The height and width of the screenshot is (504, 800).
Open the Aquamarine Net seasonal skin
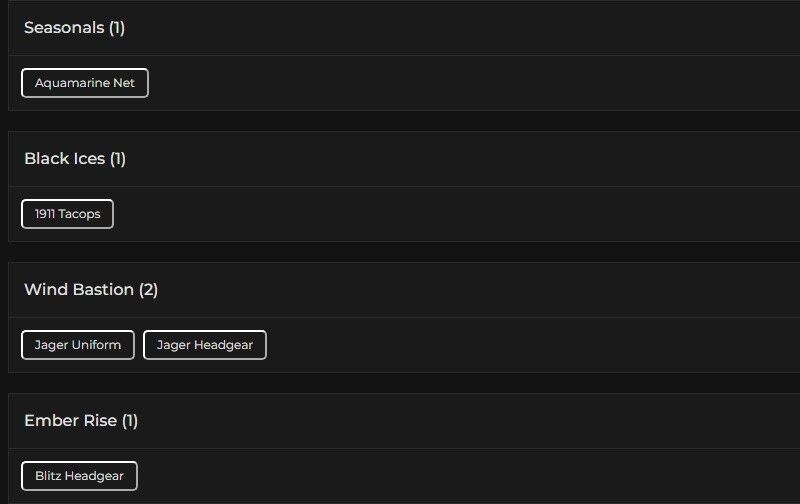pyautogui.click(x=85, y=83)
